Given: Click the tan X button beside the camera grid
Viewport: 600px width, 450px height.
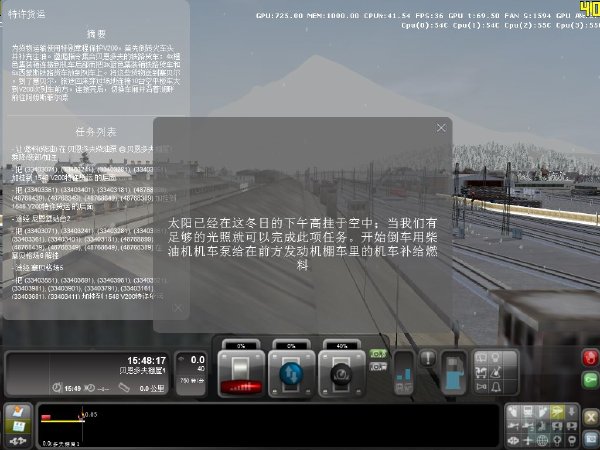Looking at the screenshot, I should (591, 417).
